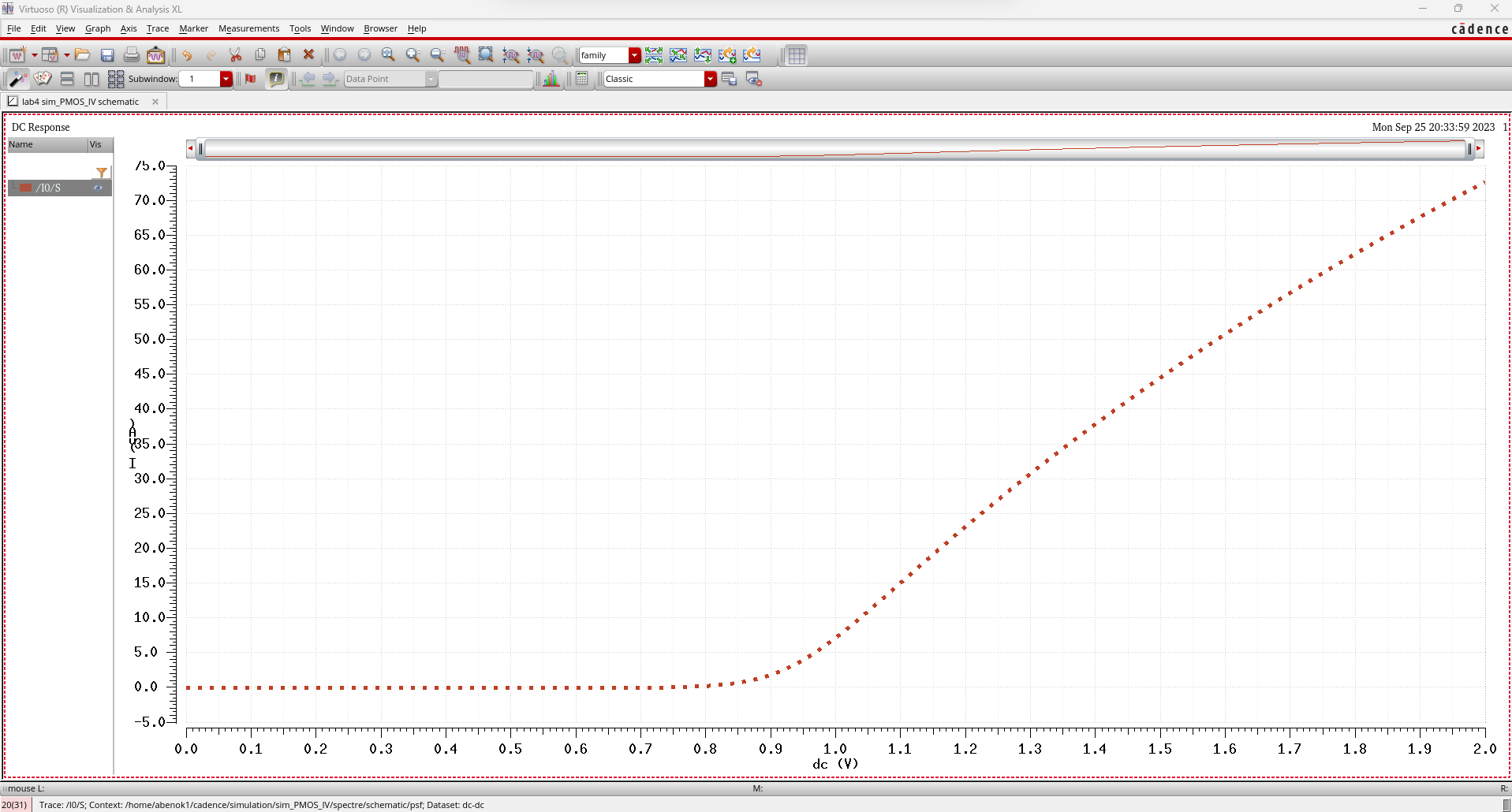The width and height of the screenshot is (1512, 812).
Task: Delete selected item with red X
Action: pyautogui.click(x=309, y=55)
